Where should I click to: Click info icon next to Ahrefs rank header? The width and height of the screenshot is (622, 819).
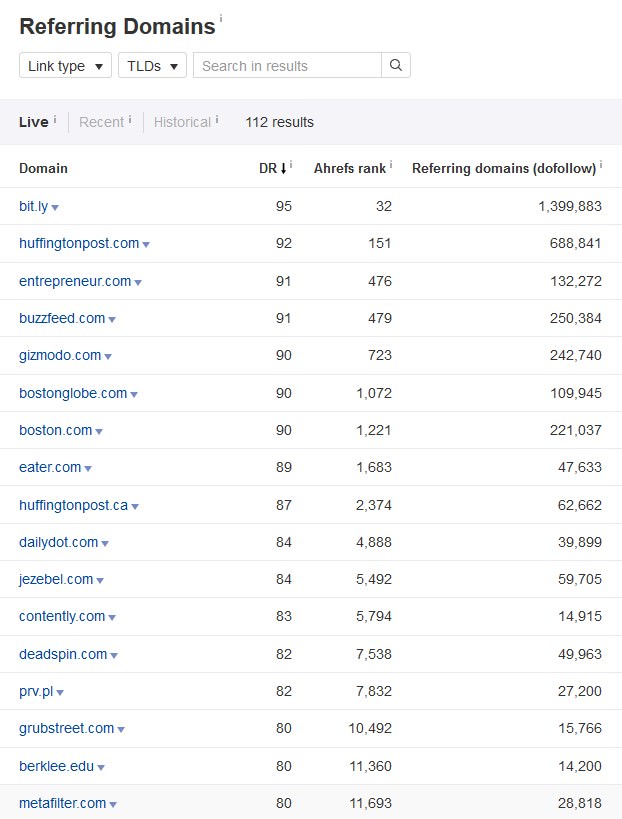[391, 165]
